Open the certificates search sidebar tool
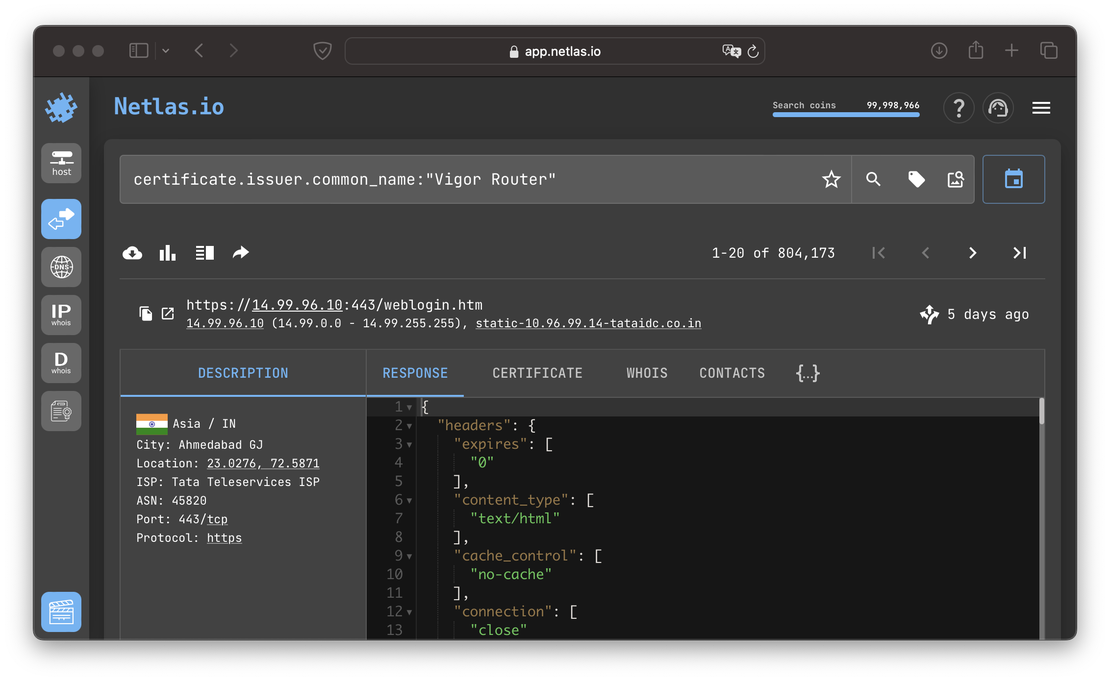Viewport: 1110px width, 681px height. [x=61, y=411]
